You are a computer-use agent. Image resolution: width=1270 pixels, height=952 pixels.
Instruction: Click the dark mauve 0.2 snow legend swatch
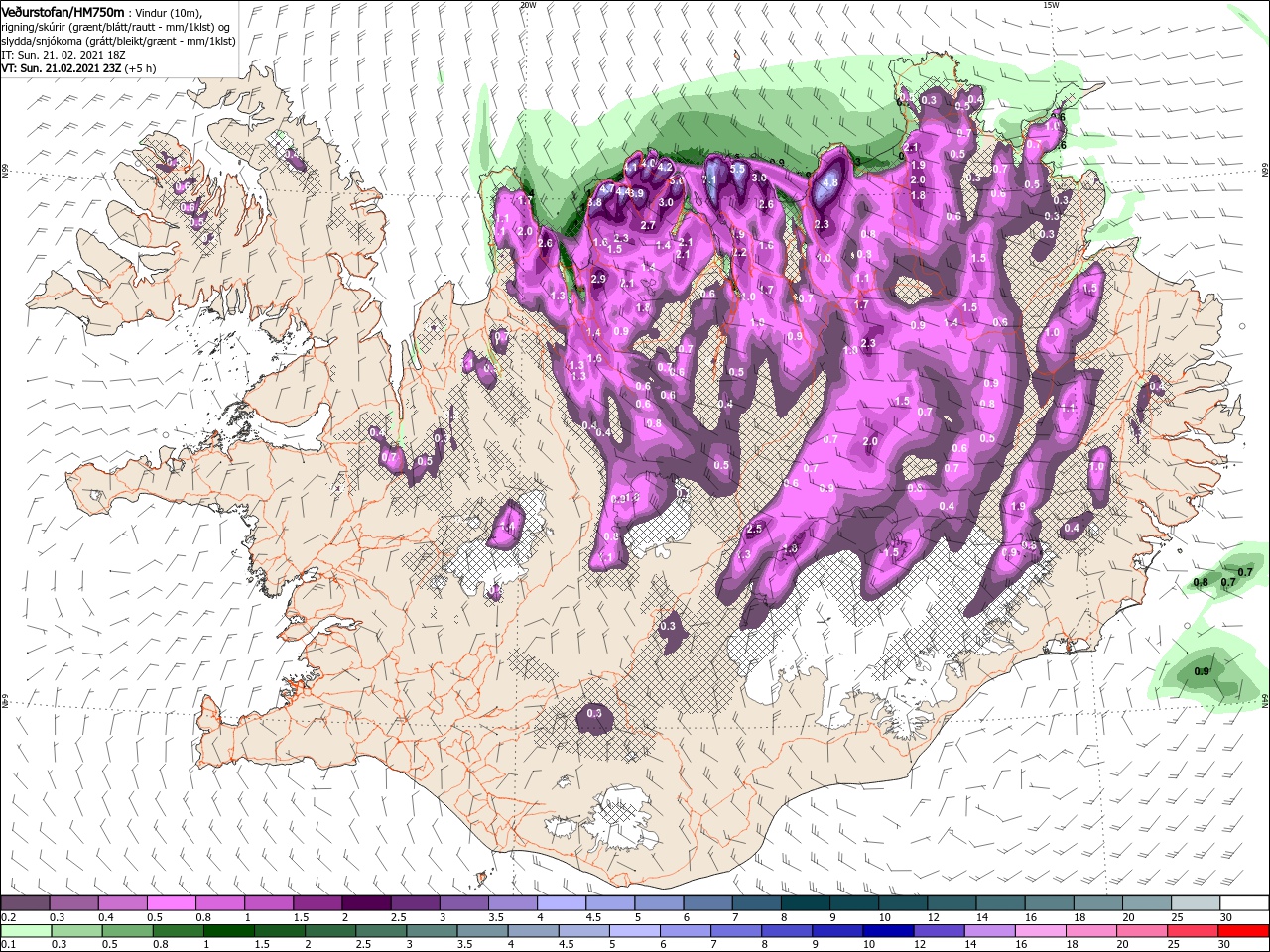pos(26,902)
